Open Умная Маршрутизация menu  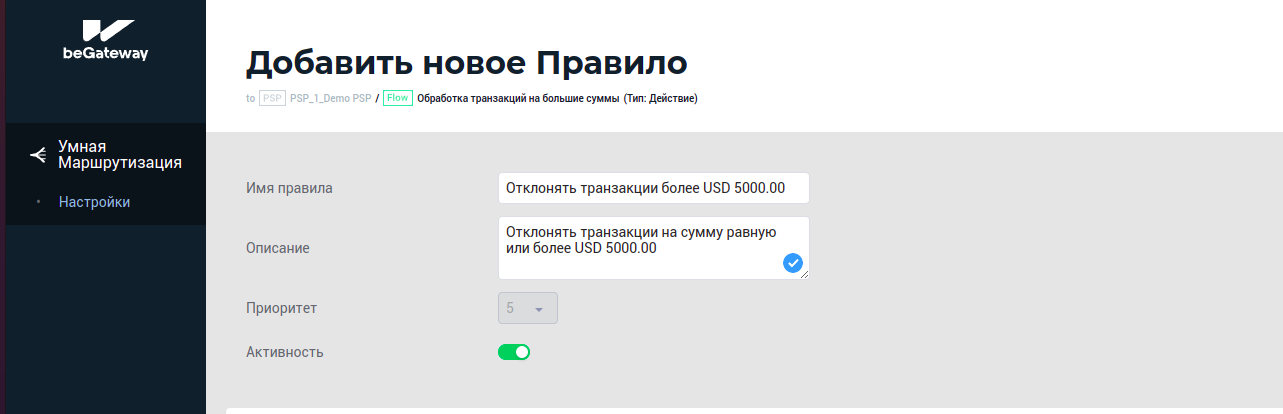120,154
